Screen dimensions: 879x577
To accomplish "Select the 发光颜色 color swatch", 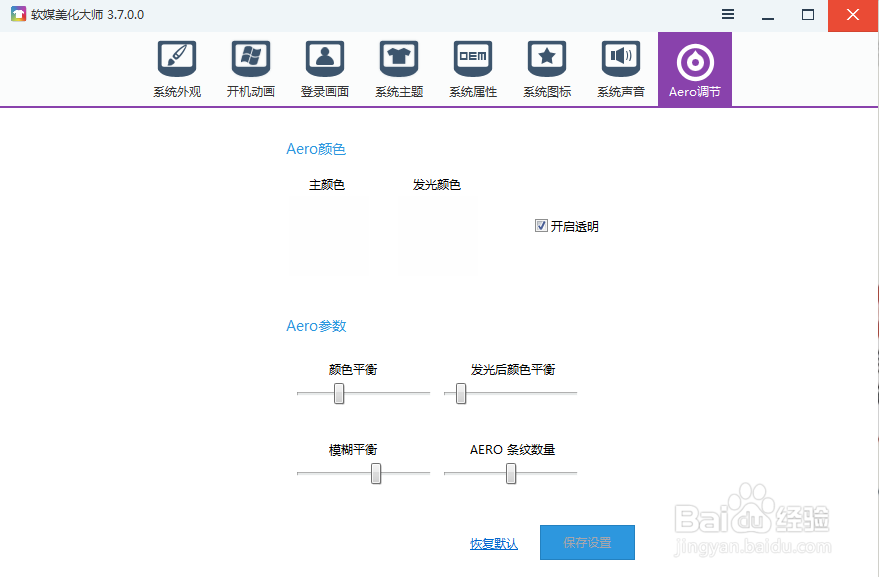I will 438,235.
